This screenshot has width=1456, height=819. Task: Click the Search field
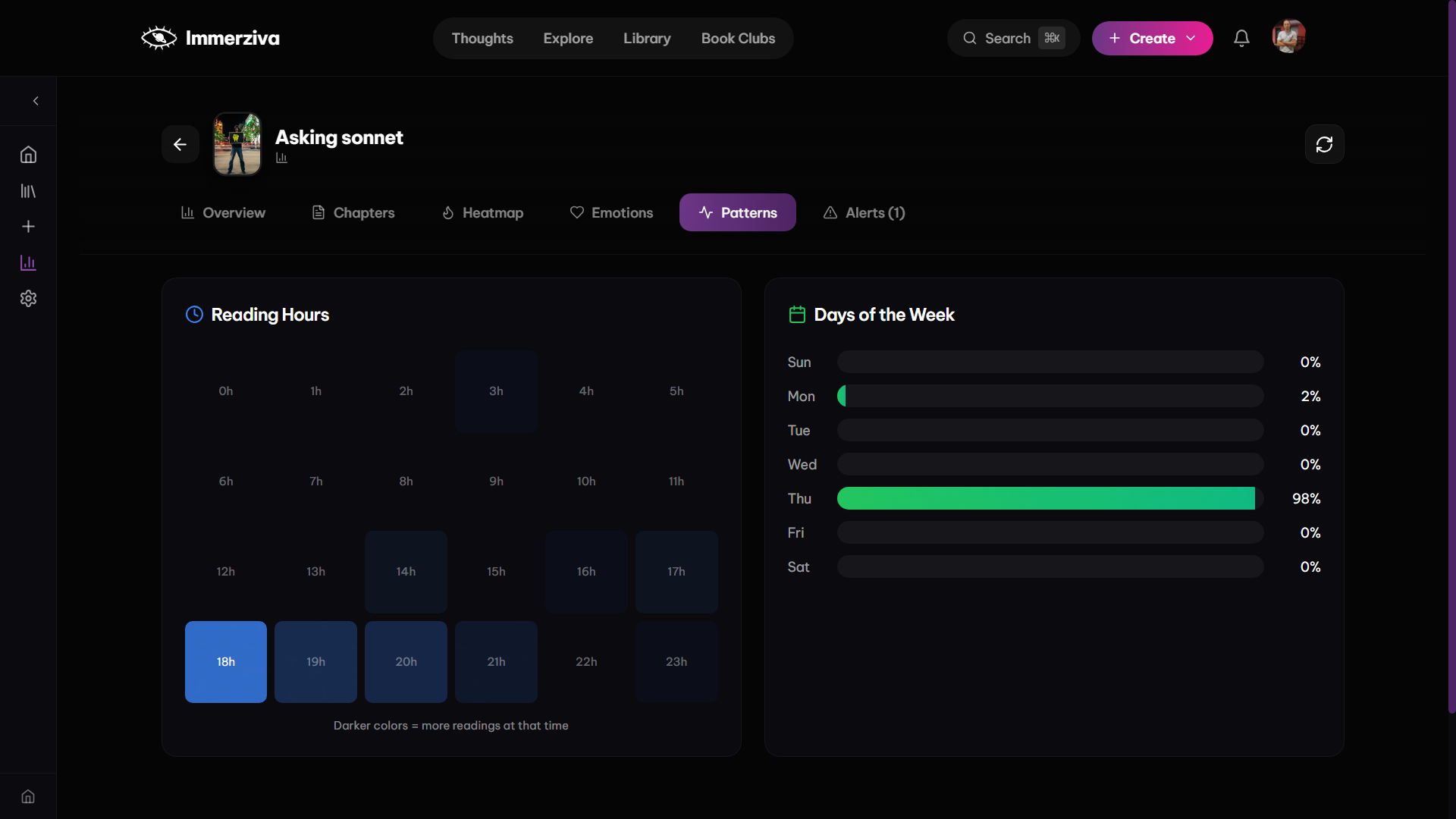pyautogui.click(x=1006, y=38)
